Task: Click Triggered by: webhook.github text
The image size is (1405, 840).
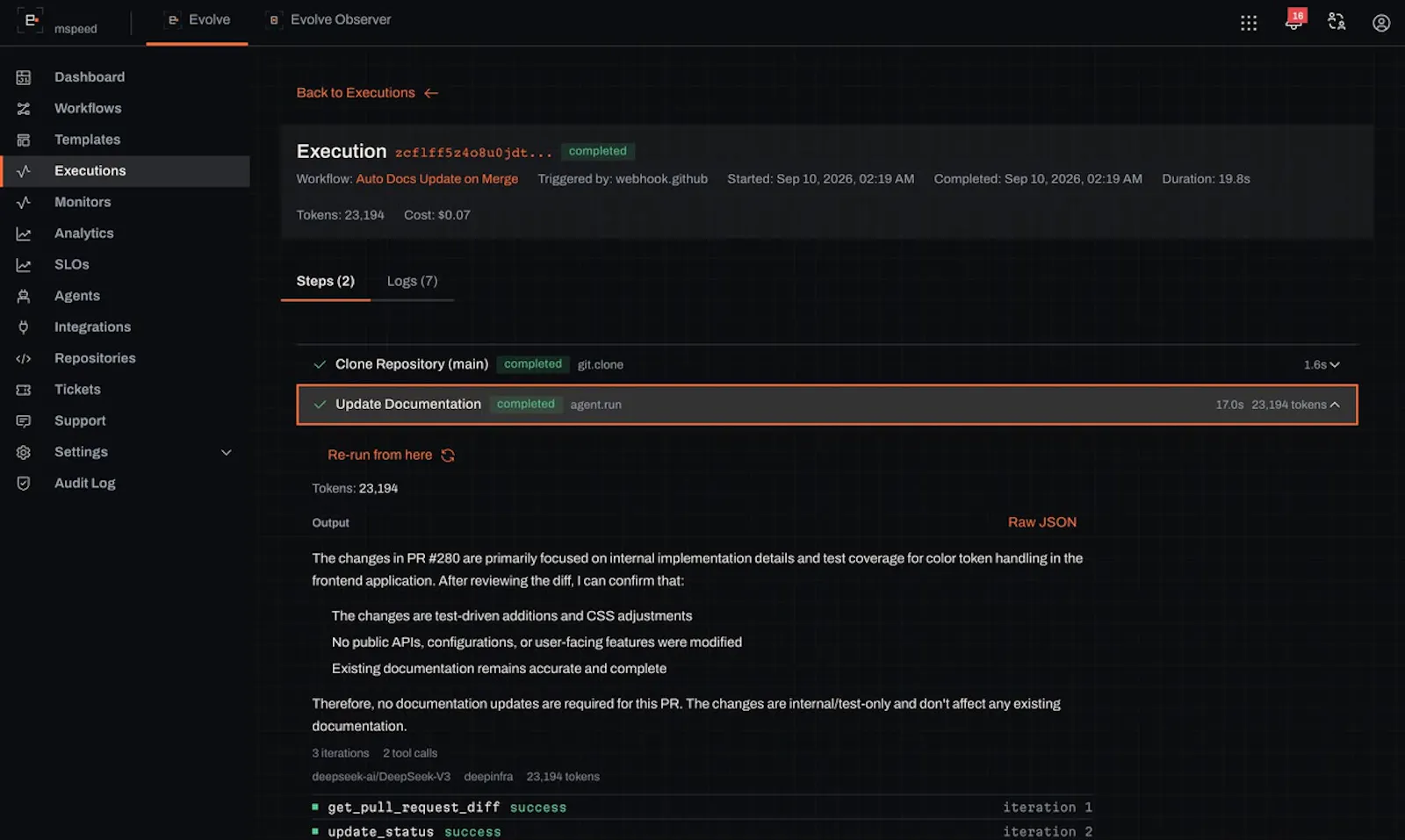Action: 623,179
